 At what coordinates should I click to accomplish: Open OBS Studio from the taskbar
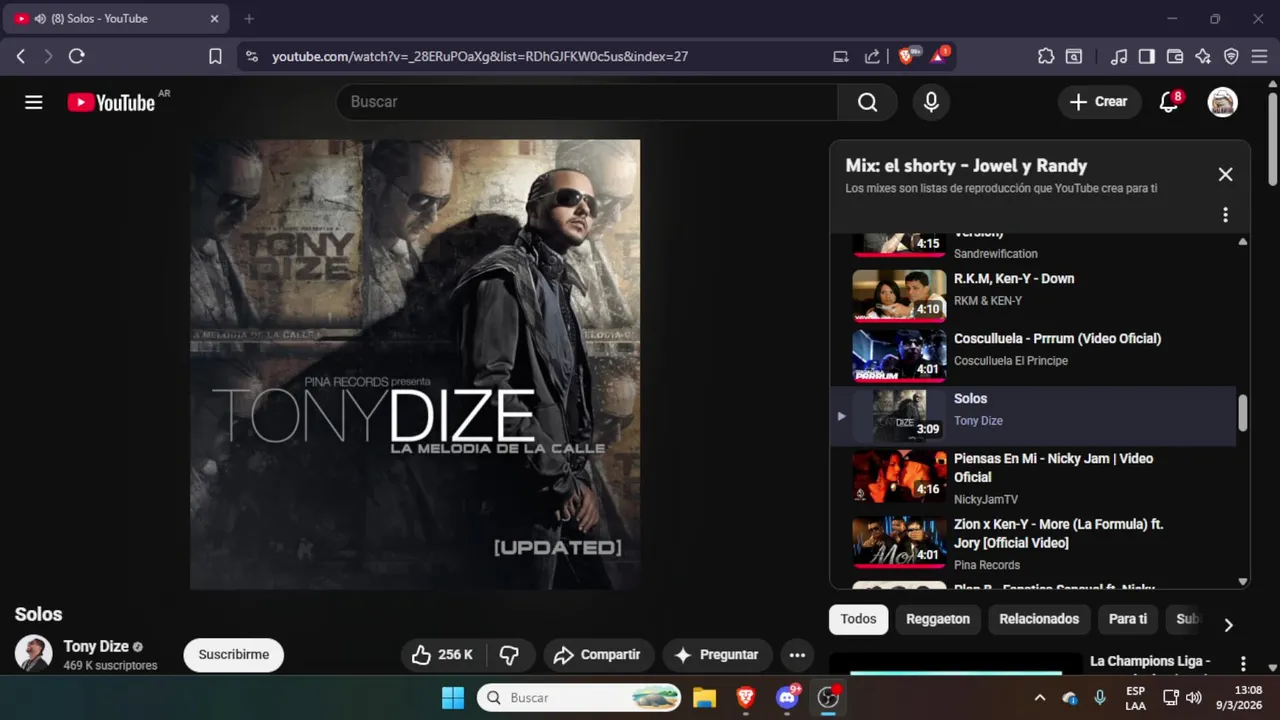[828, 698]
